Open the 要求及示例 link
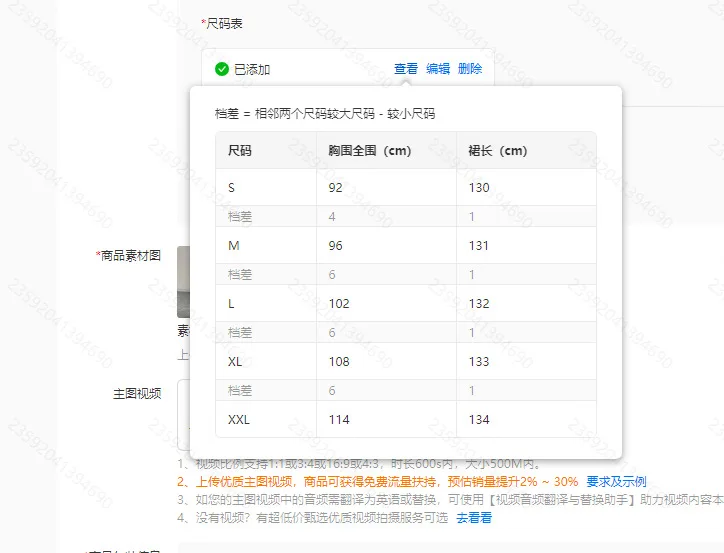The width and height of the screenshot is (724, 553). (616, 481)
